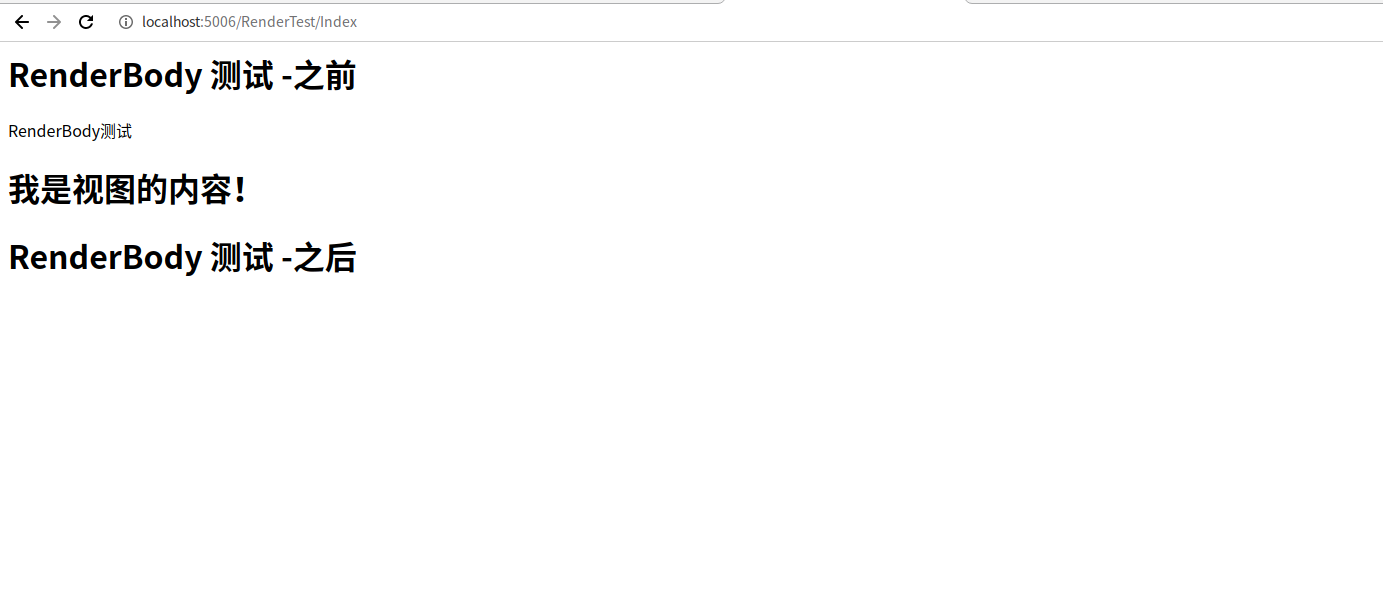Click the heading ending with 之后
Screen dimensions: 1383x603
182,258
